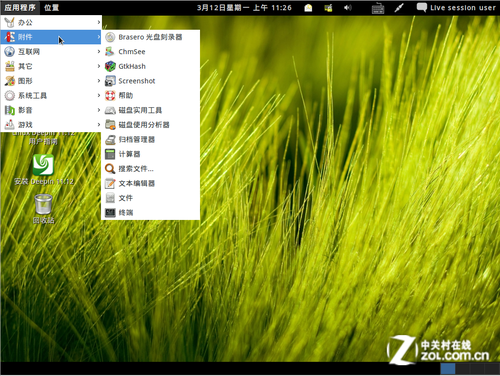Open the volume speaker icon
This screenshot has width=500, height=376.
click(x=348, y=7)
